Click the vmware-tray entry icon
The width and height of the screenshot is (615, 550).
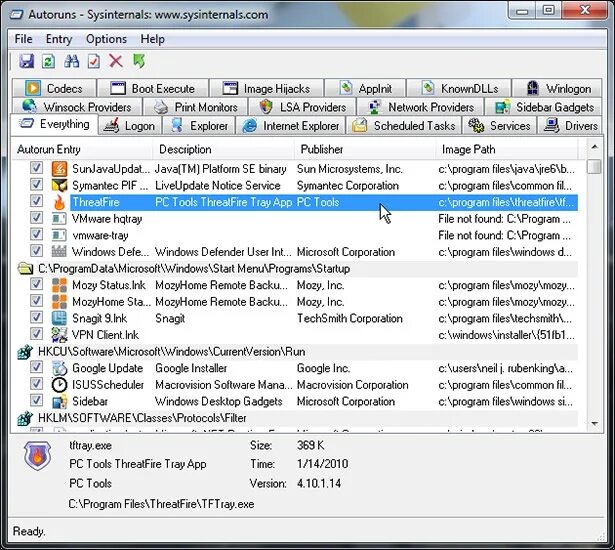[59, 235]
